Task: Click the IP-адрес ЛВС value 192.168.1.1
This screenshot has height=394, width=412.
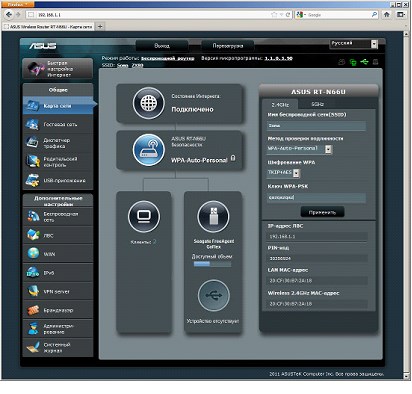Action: [317, 236]
